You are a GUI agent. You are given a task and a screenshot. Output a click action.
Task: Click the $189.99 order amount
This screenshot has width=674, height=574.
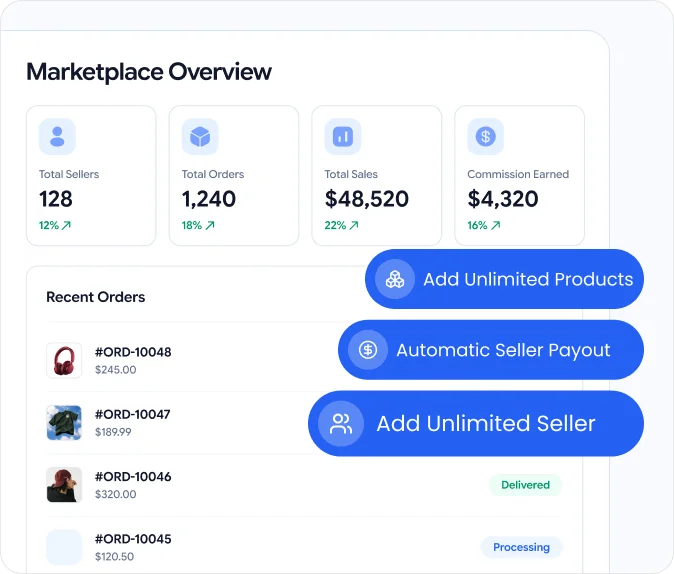[113, 432]
